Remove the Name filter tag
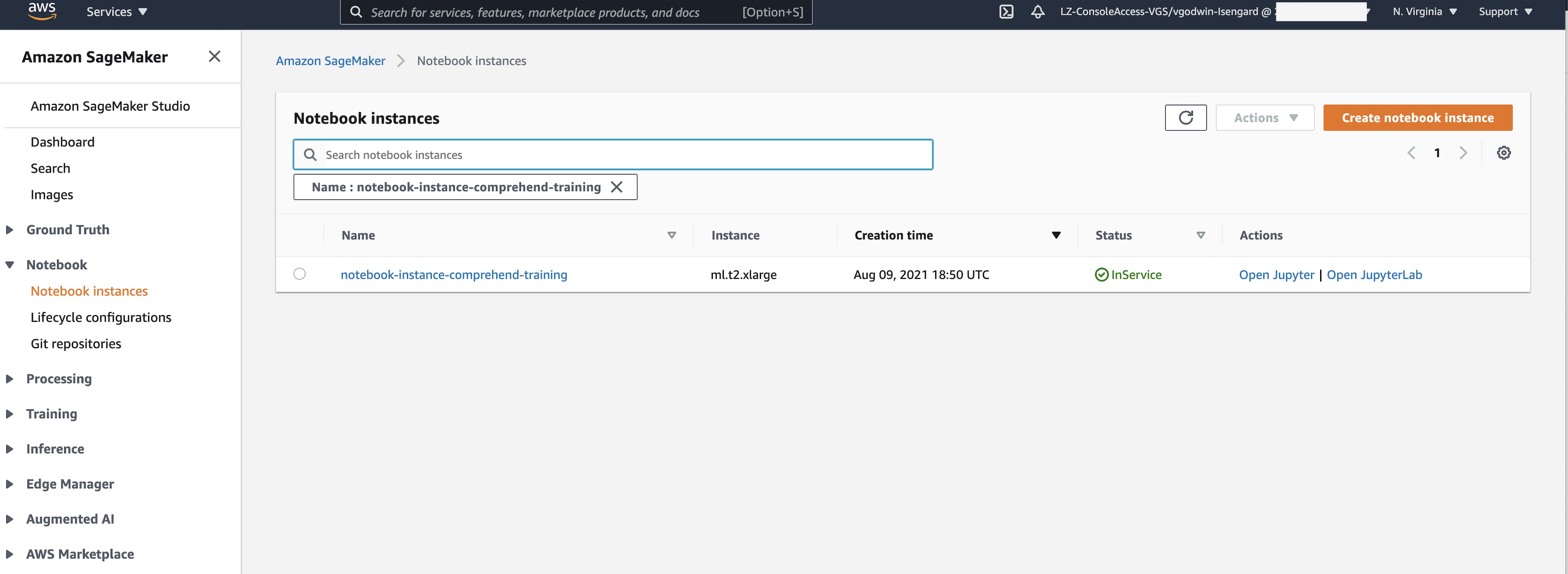This screenshot has height=574, width=1568. (x=617, y=187)
